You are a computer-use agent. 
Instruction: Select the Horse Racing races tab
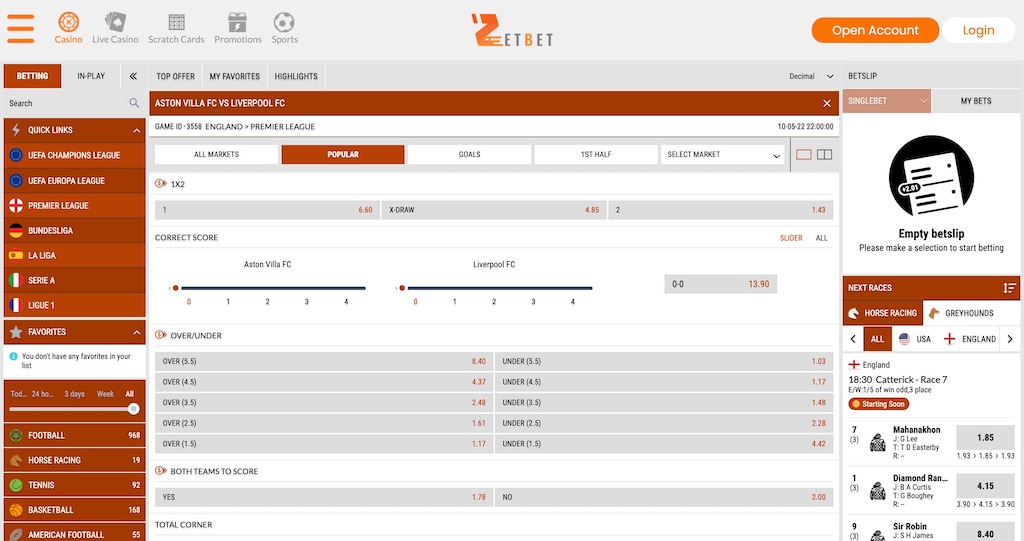click(x=883, y=313)
